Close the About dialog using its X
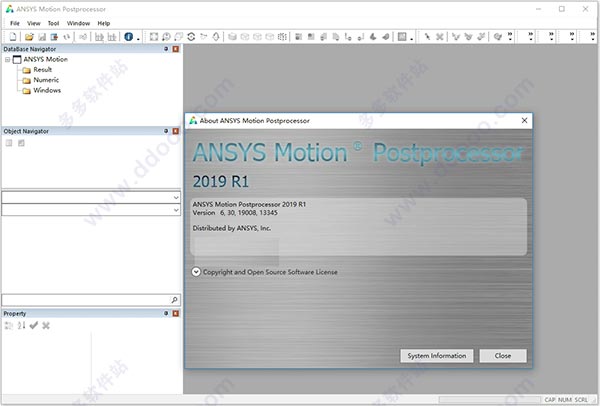 coord(524,121)
